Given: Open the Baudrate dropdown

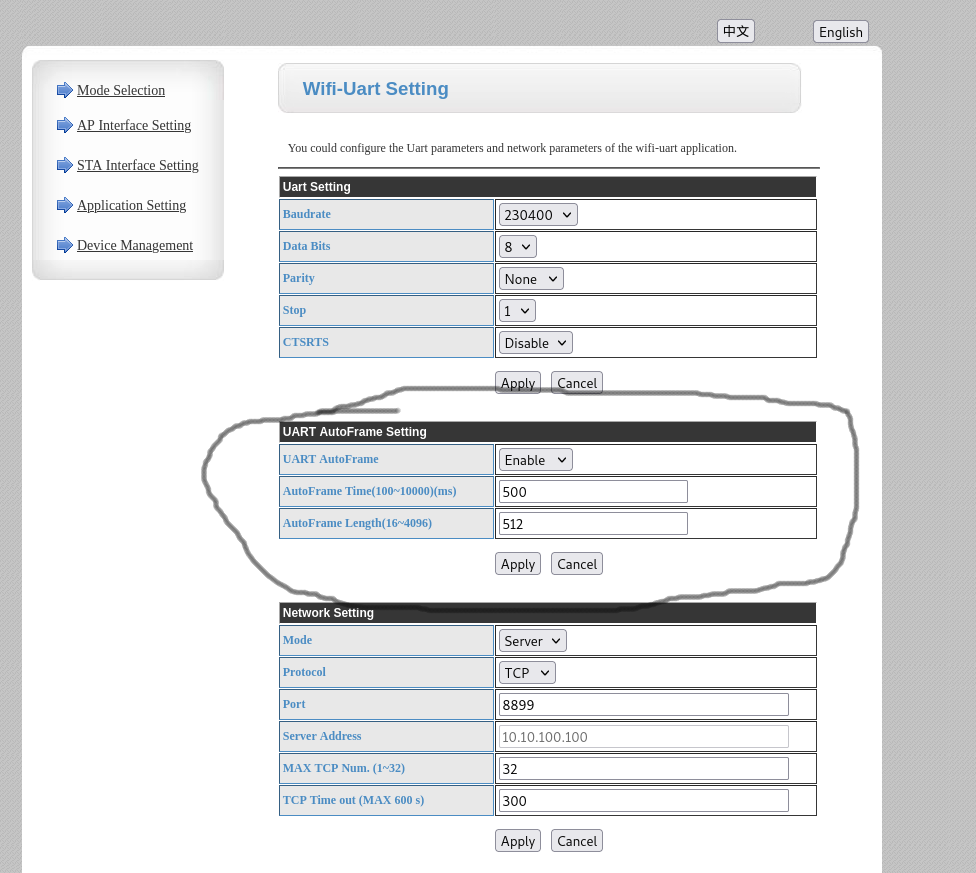Looking at the screenshot, I should 538,215.
